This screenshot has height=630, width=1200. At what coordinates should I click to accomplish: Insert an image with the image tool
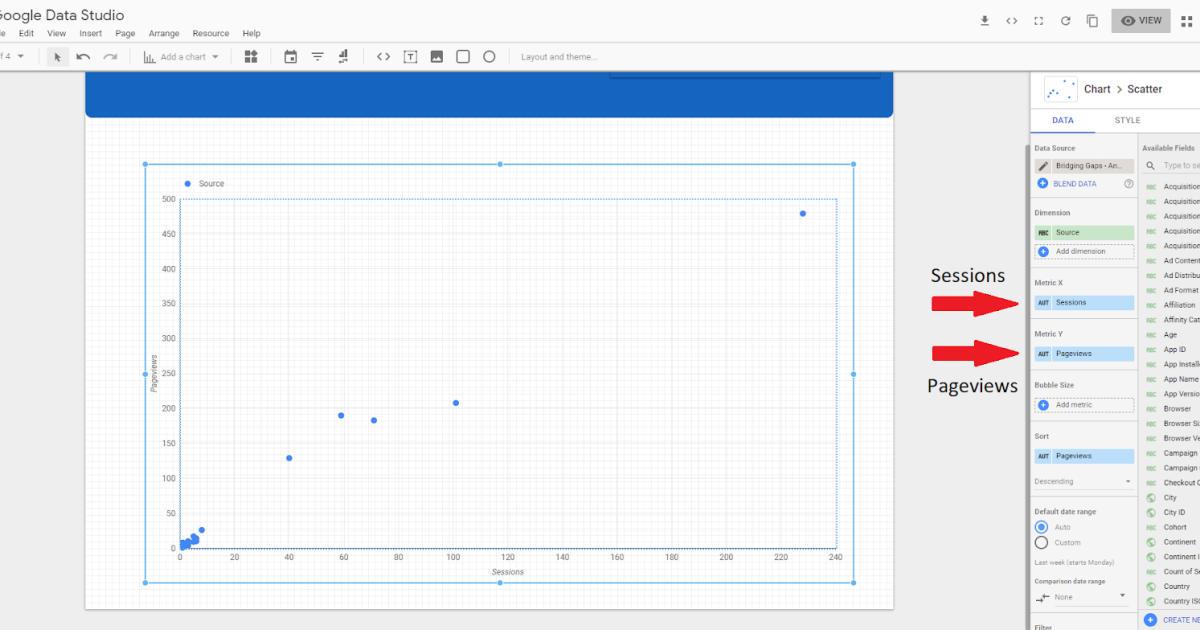tap(436, 56)
